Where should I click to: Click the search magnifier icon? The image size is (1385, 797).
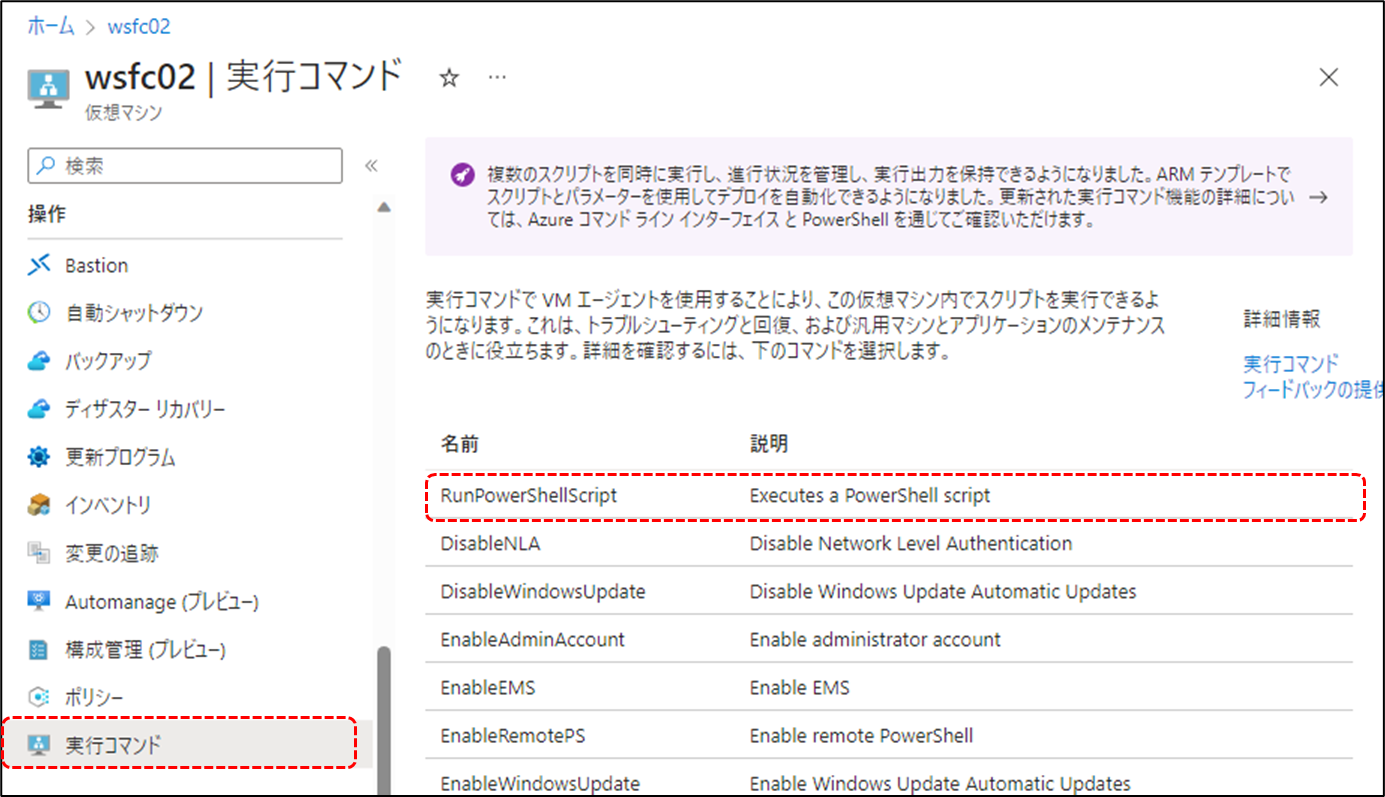coord(46,166)
